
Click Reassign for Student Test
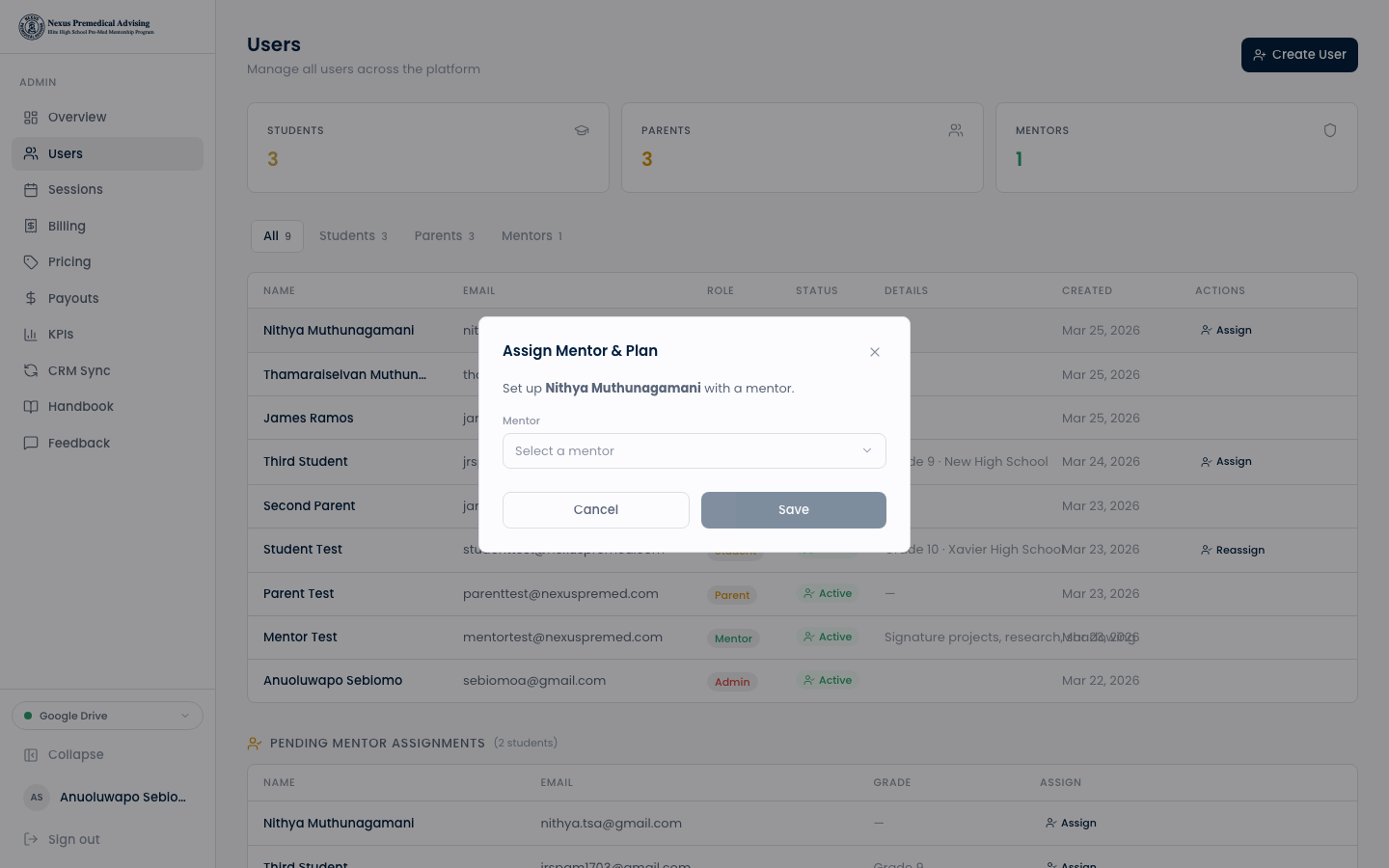1232,550
